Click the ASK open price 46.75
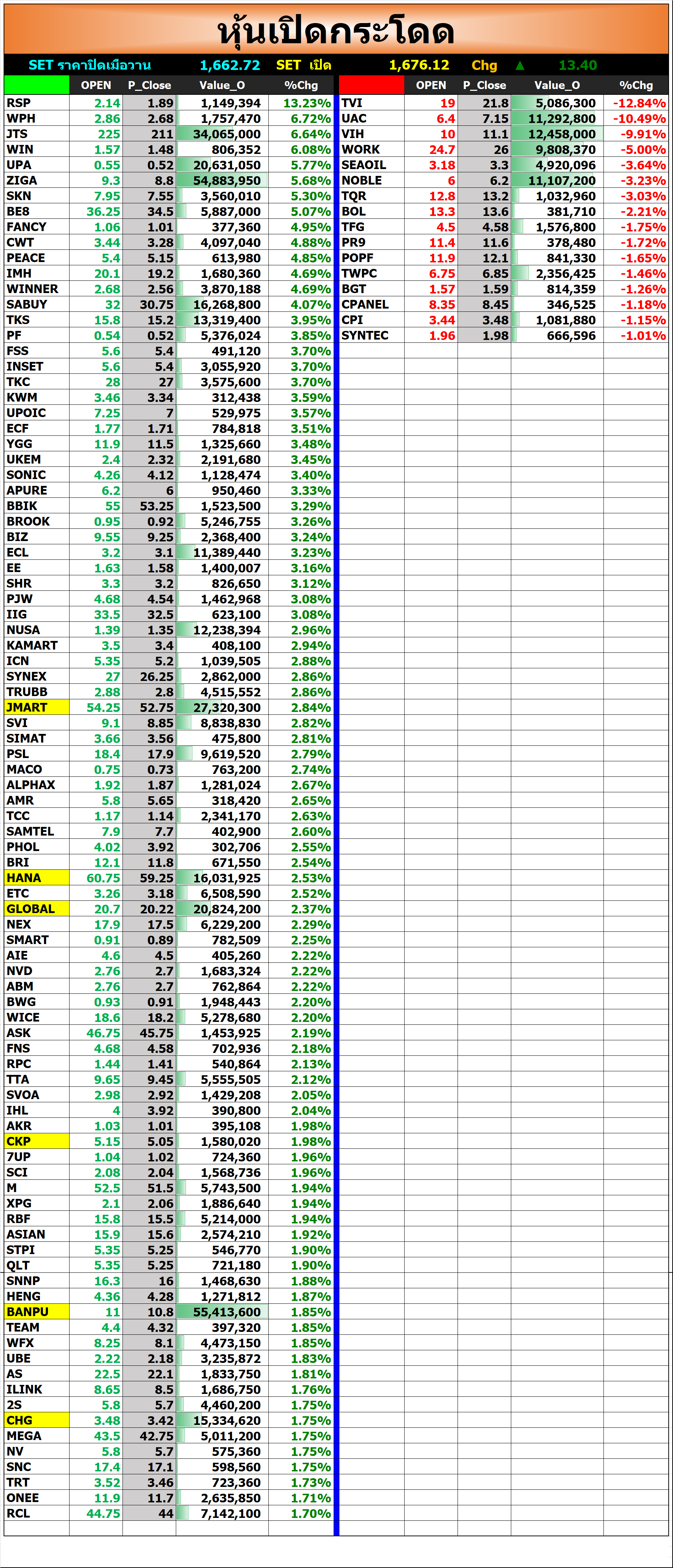 pos(96,1033)
